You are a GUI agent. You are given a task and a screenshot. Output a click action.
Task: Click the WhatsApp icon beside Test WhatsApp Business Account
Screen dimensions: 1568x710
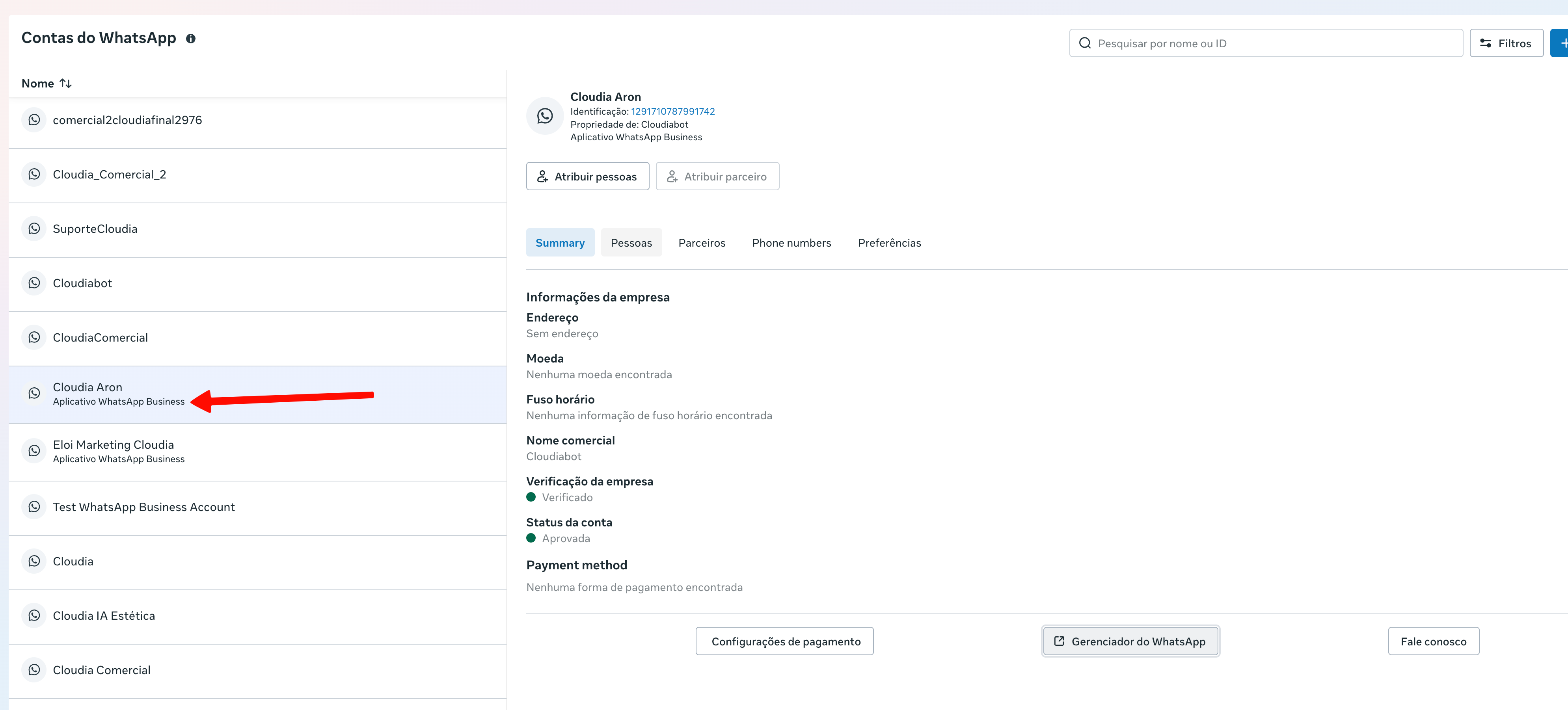tap(34, 507)
